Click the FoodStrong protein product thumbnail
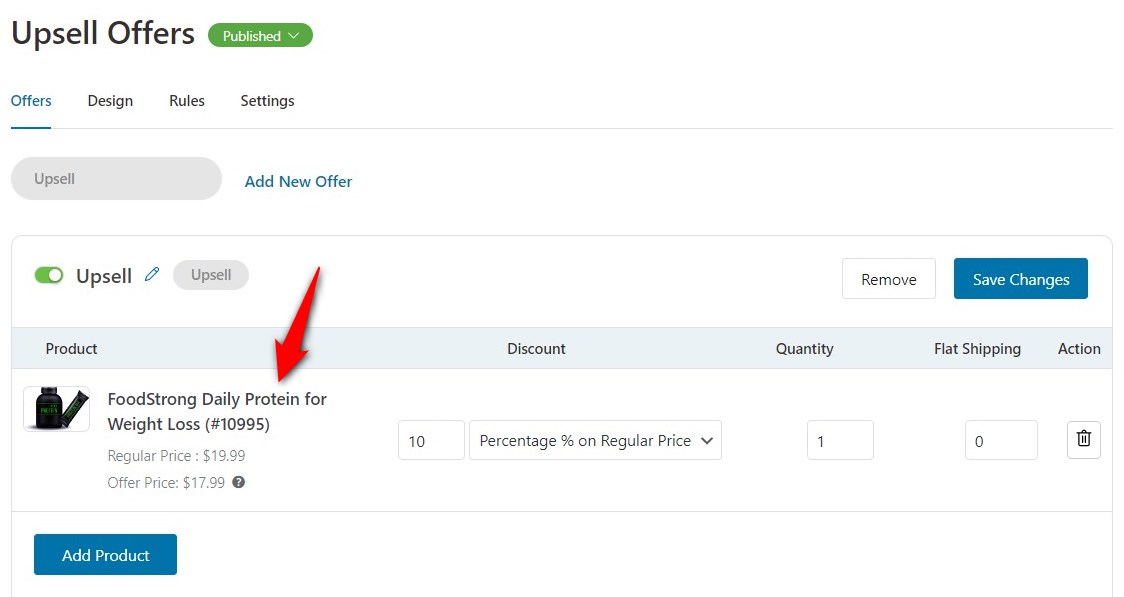The height and width of the screenshot is (597, 1124). pos(56,410)
